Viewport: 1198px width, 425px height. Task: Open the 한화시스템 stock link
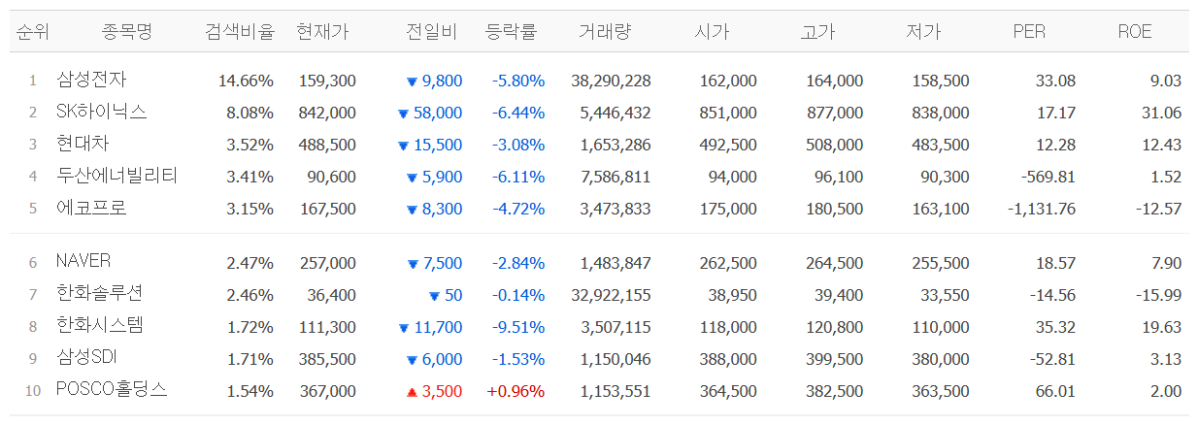(x=99, y=326)
